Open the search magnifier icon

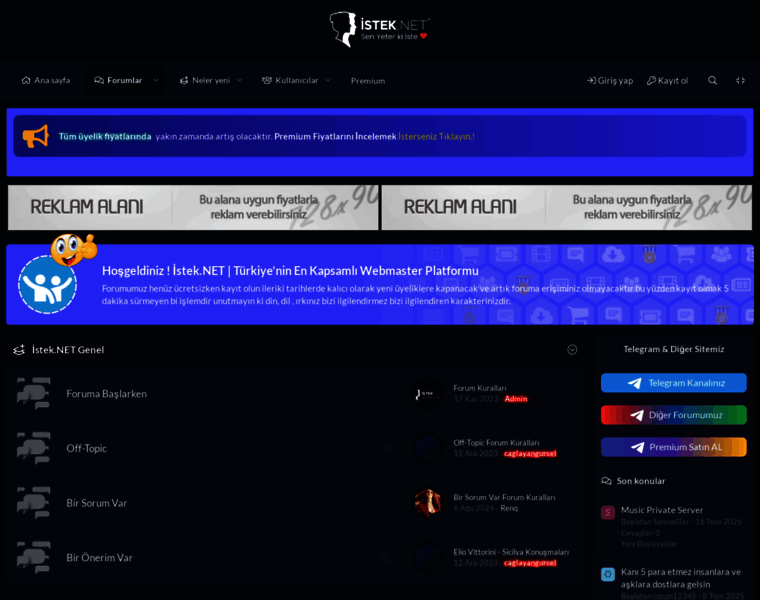pyautogui.click(x=712, y=80)
